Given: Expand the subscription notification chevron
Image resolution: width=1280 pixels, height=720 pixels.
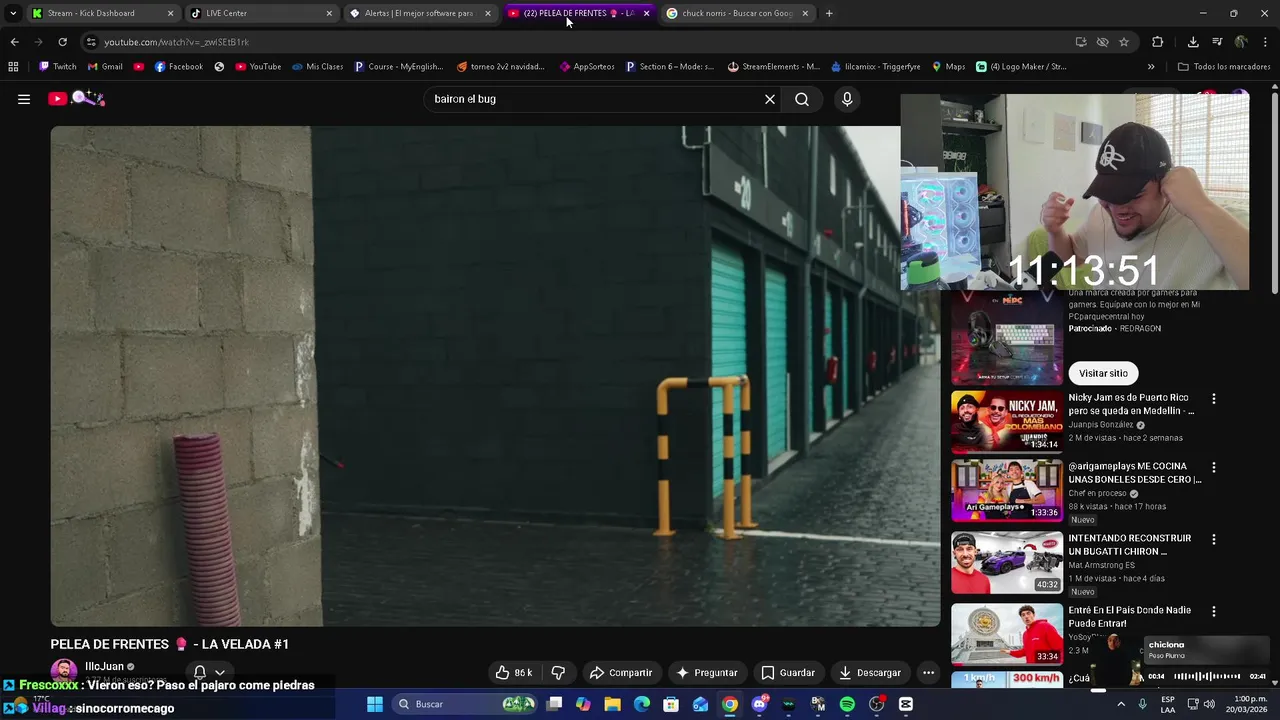Looking at the screenshot, I should 219,673.
